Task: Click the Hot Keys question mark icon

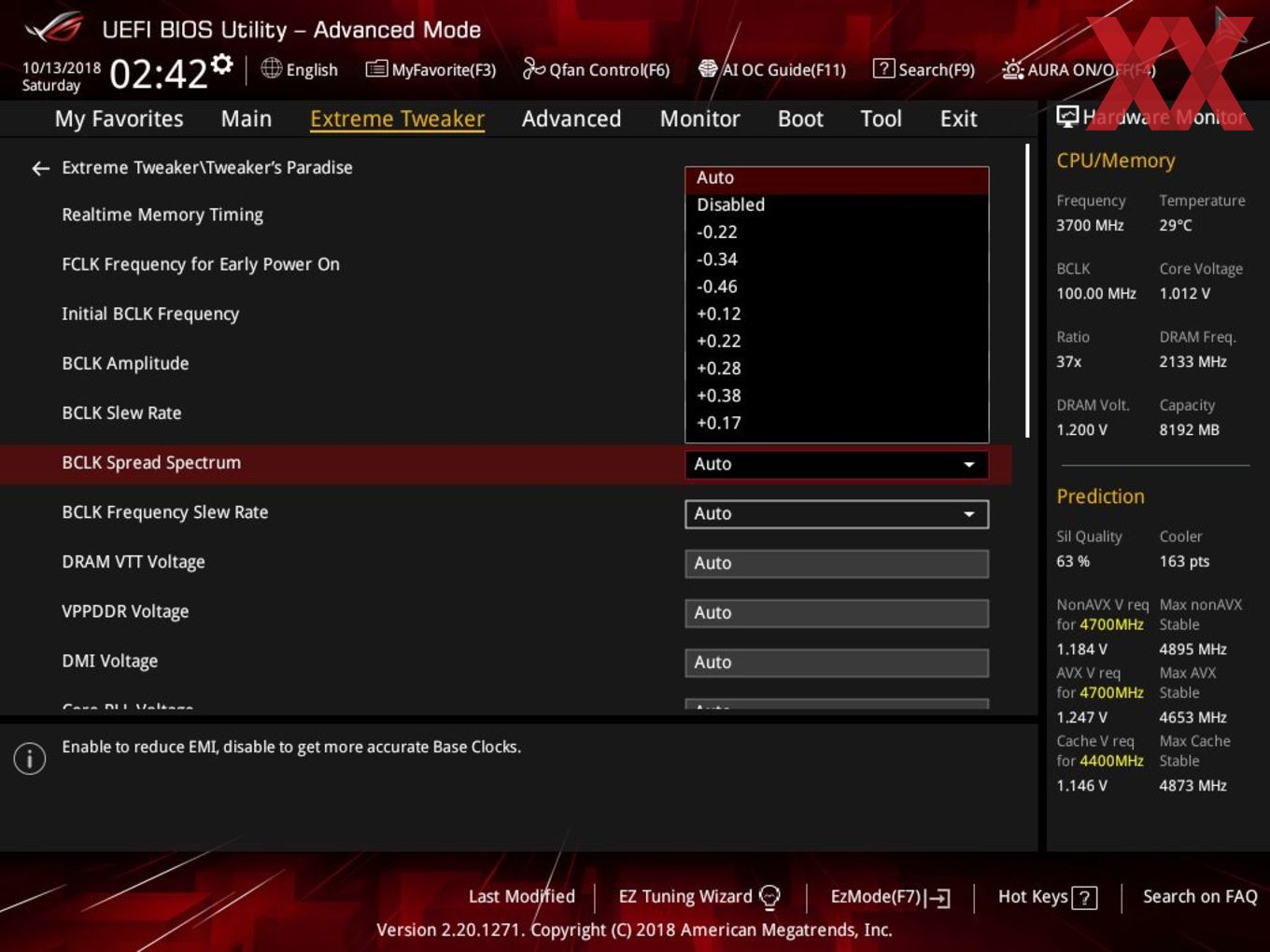Action: [x=1084, y=898]
